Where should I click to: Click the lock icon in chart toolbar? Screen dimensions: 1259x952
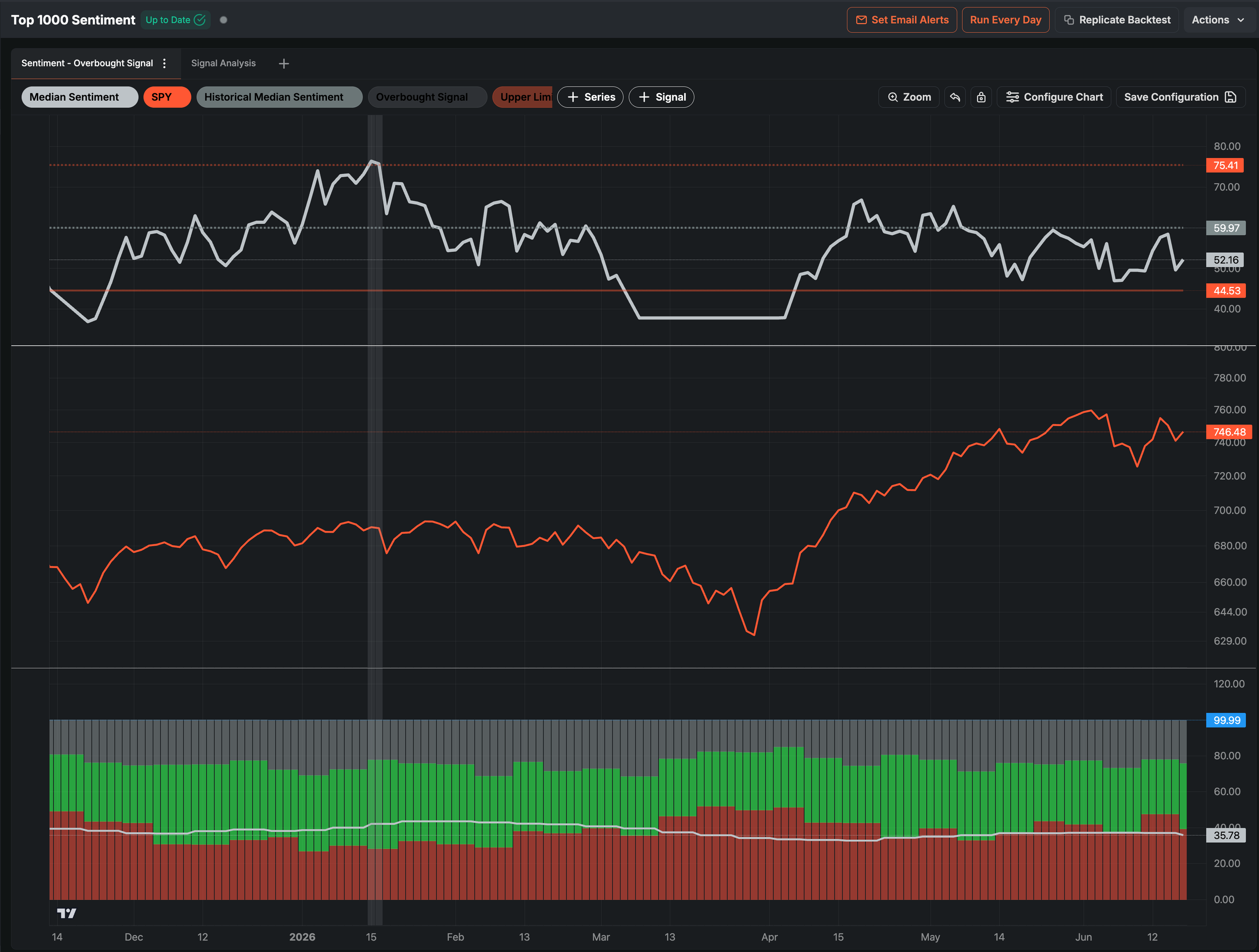tap(981, 97)
